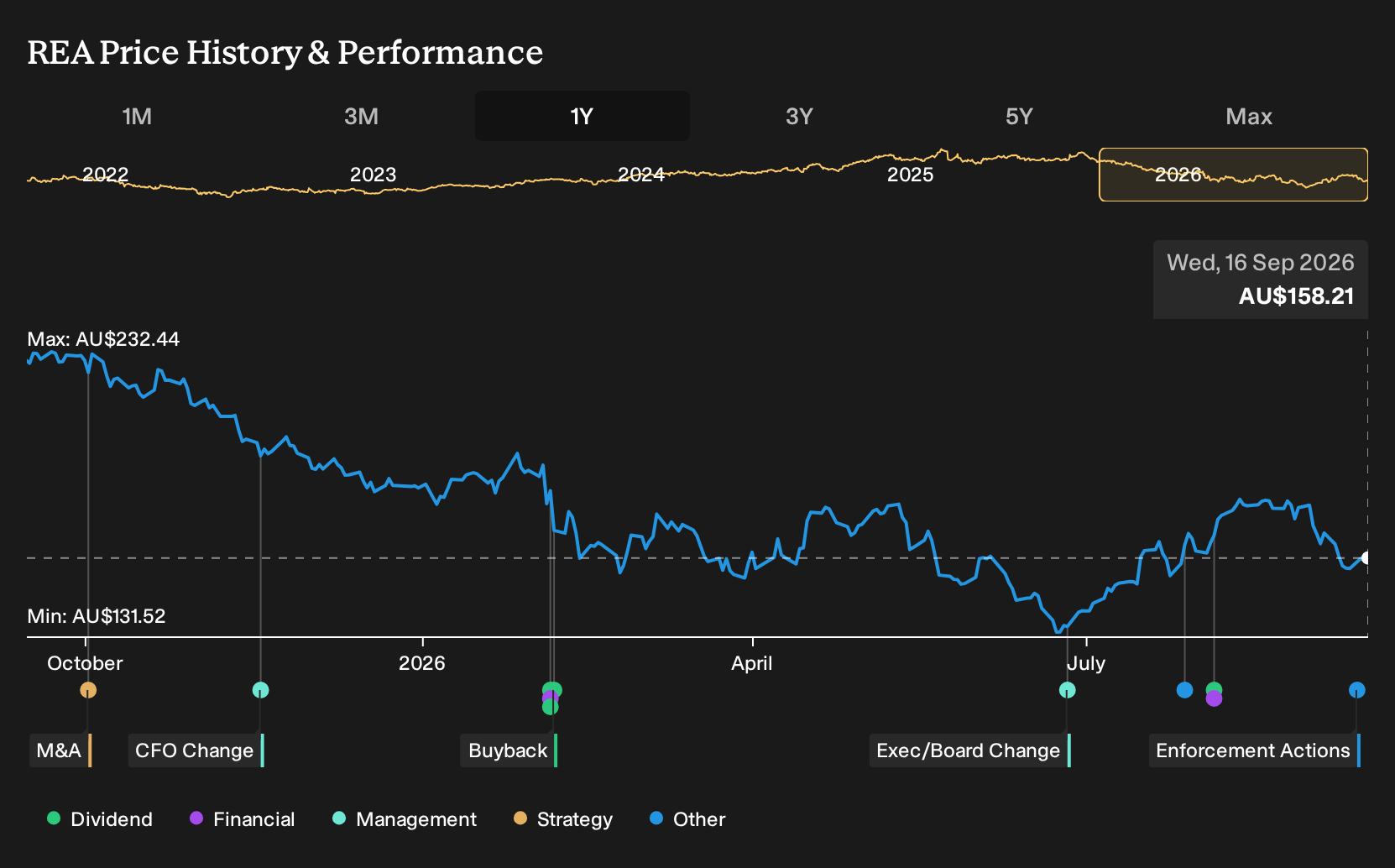Click the Min: AU$131.52 label
Screen dimensions: 1395x868
click(x=97, y=616)
